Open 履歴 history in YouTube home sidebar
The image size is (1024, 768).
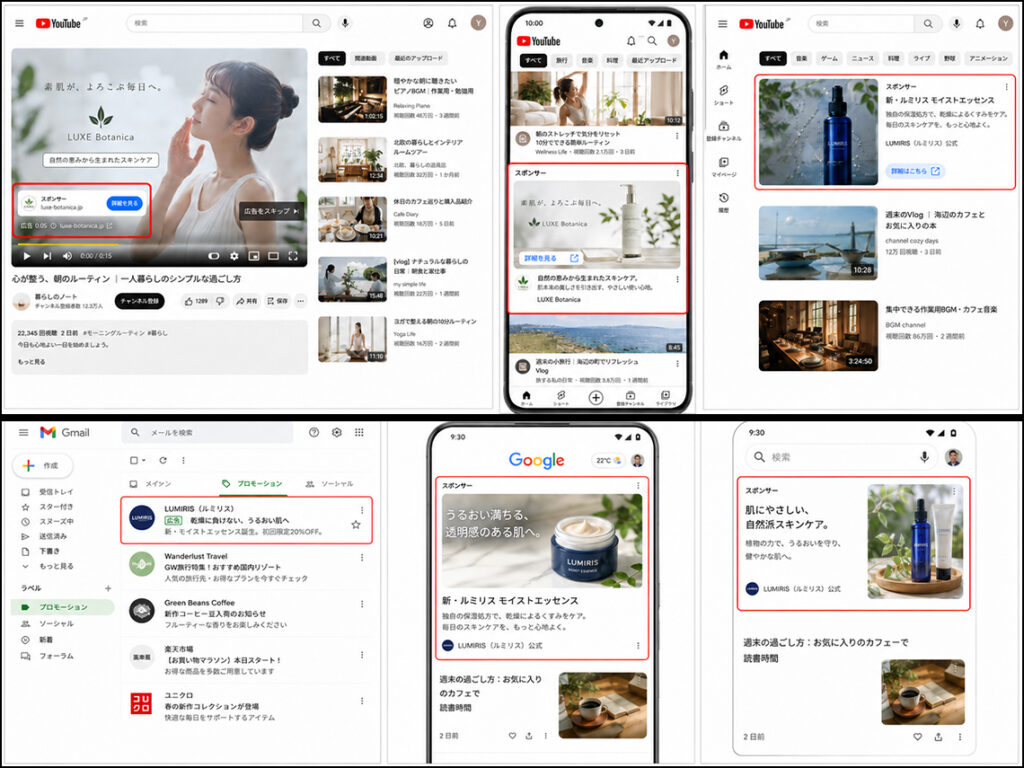724,202
